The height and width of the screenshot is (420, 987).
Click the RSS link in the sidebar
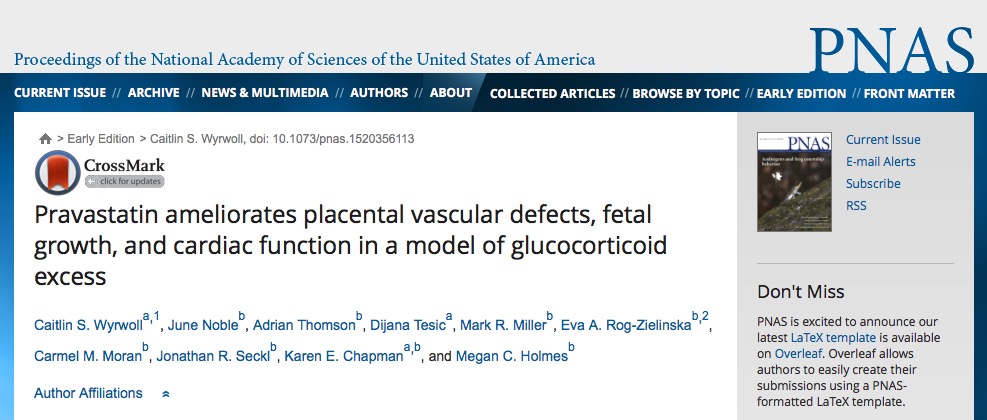pyautogui.click(x=856, y=206)
